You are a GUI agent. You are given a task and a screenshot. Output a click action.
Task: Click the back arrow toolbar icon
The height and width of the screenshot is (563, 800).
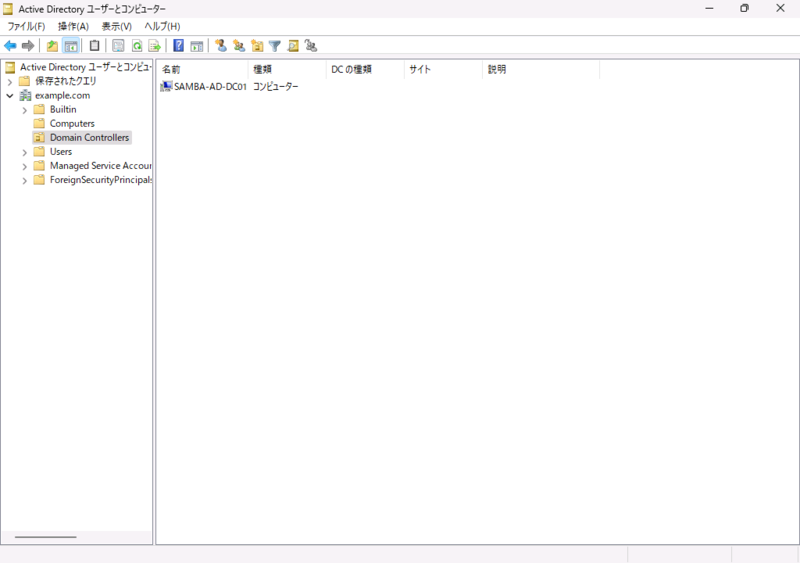point(10,46)
